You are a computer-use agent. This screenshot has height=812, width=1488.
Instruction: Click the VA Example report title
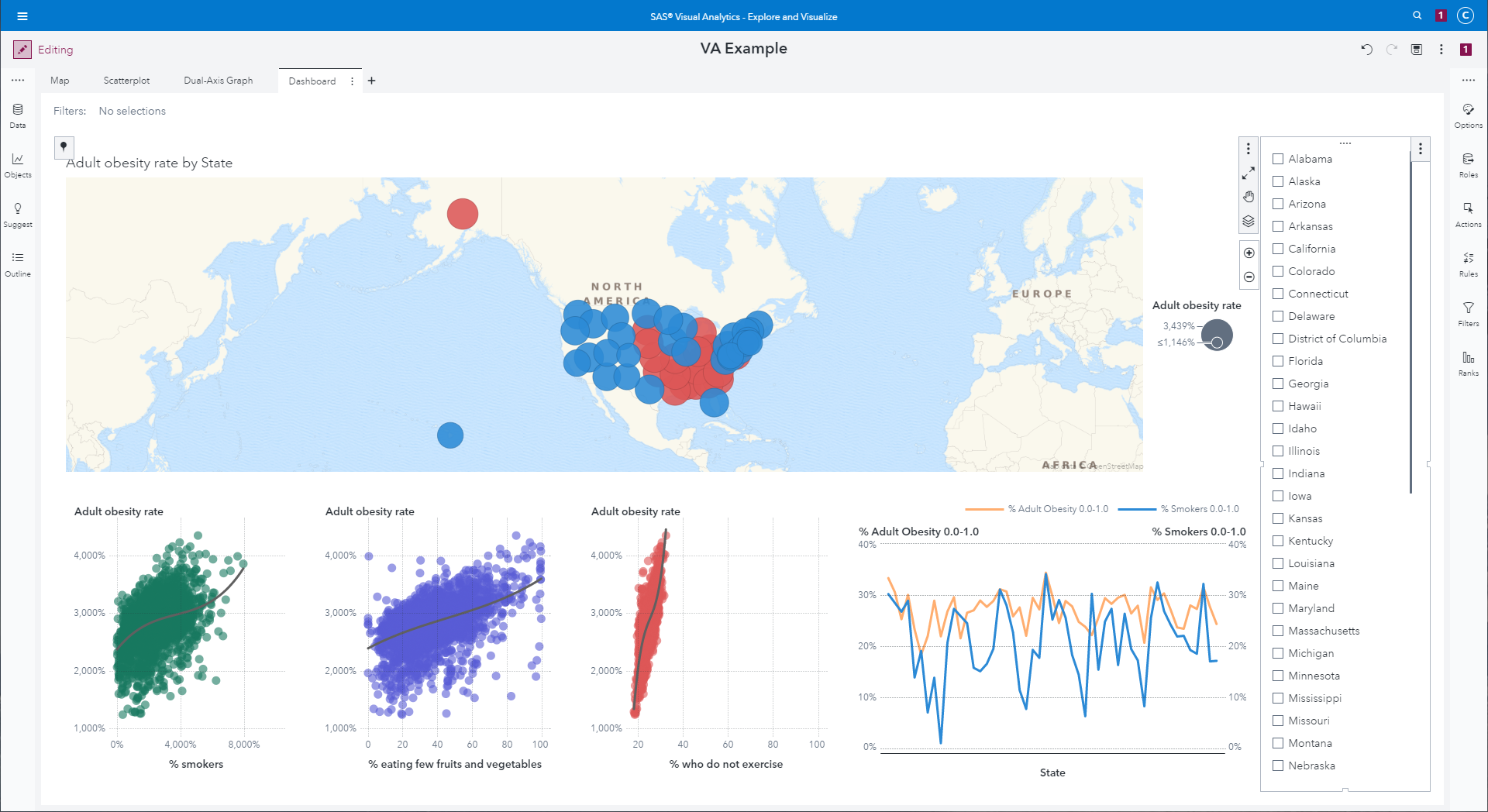(744, 48)
